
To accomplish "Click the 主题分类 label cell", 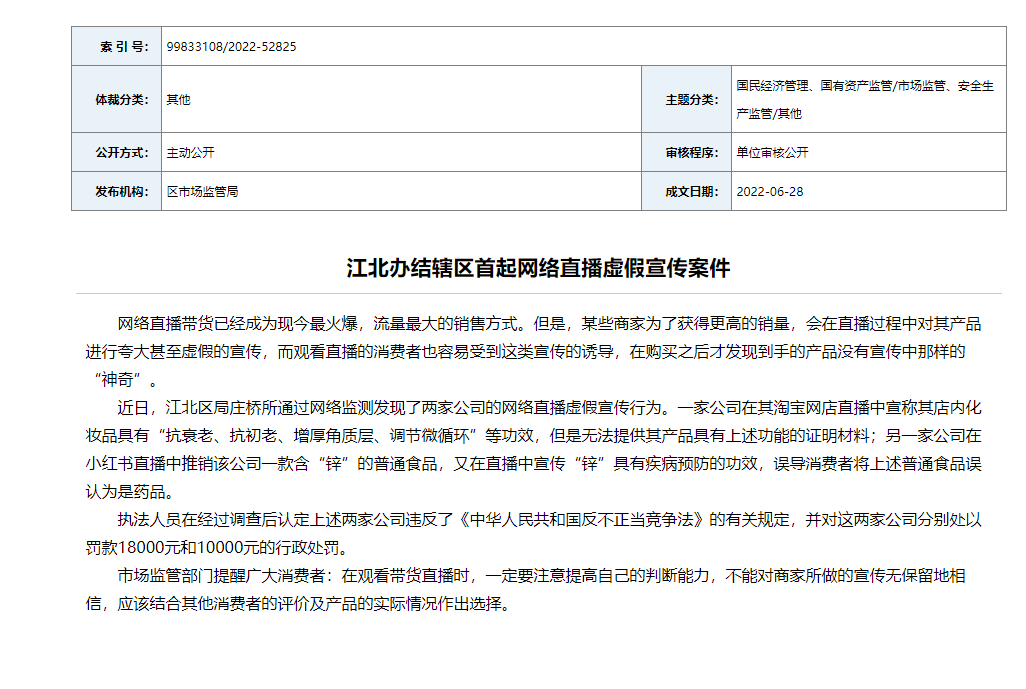I will (x=686, y=99).
